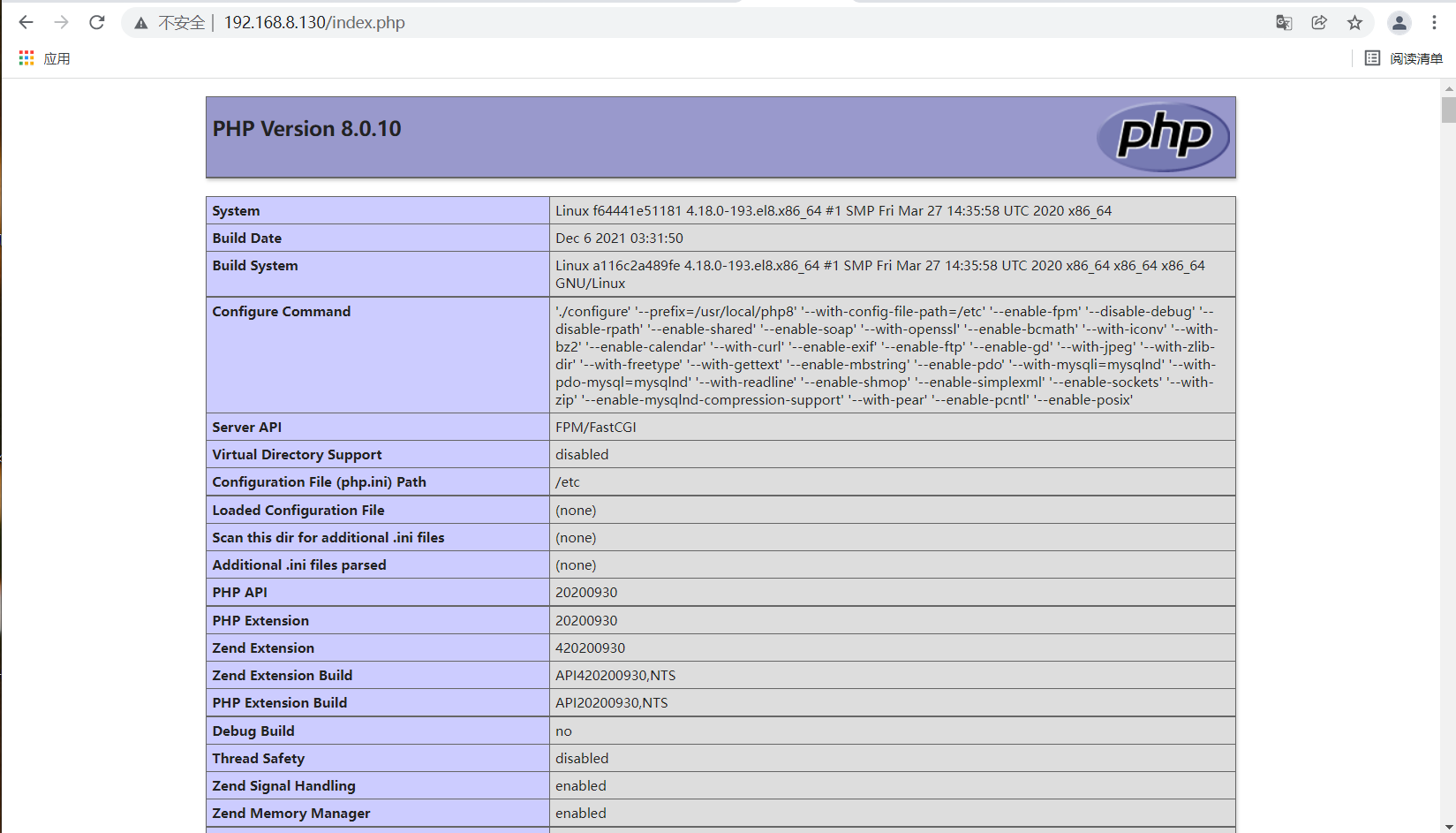Click the forward navigation arrow
This screenshot has width=1456, height=833.
point(61,23)
